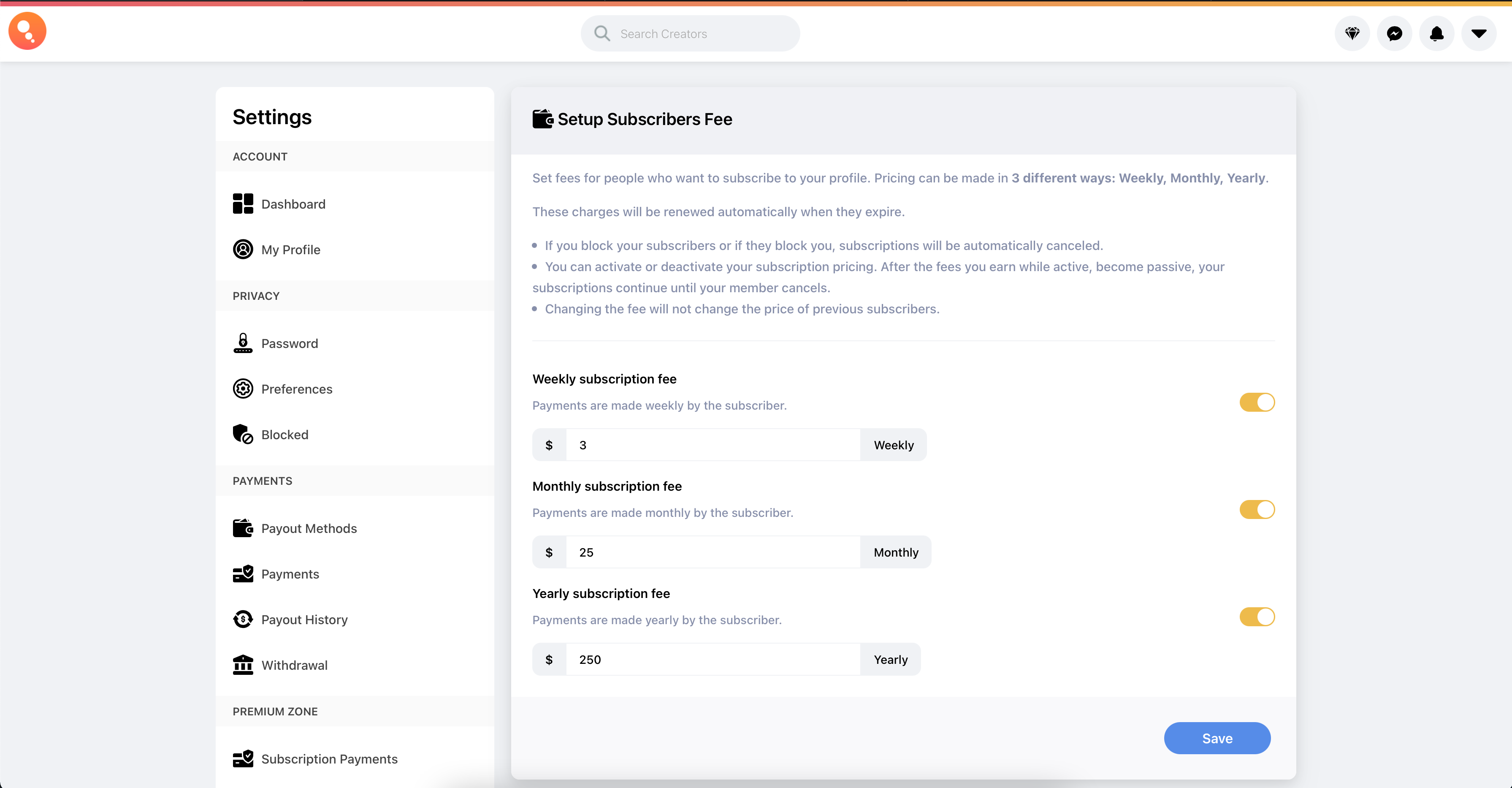
Task: Open My Profile link
Action: (x=290, y=250)
